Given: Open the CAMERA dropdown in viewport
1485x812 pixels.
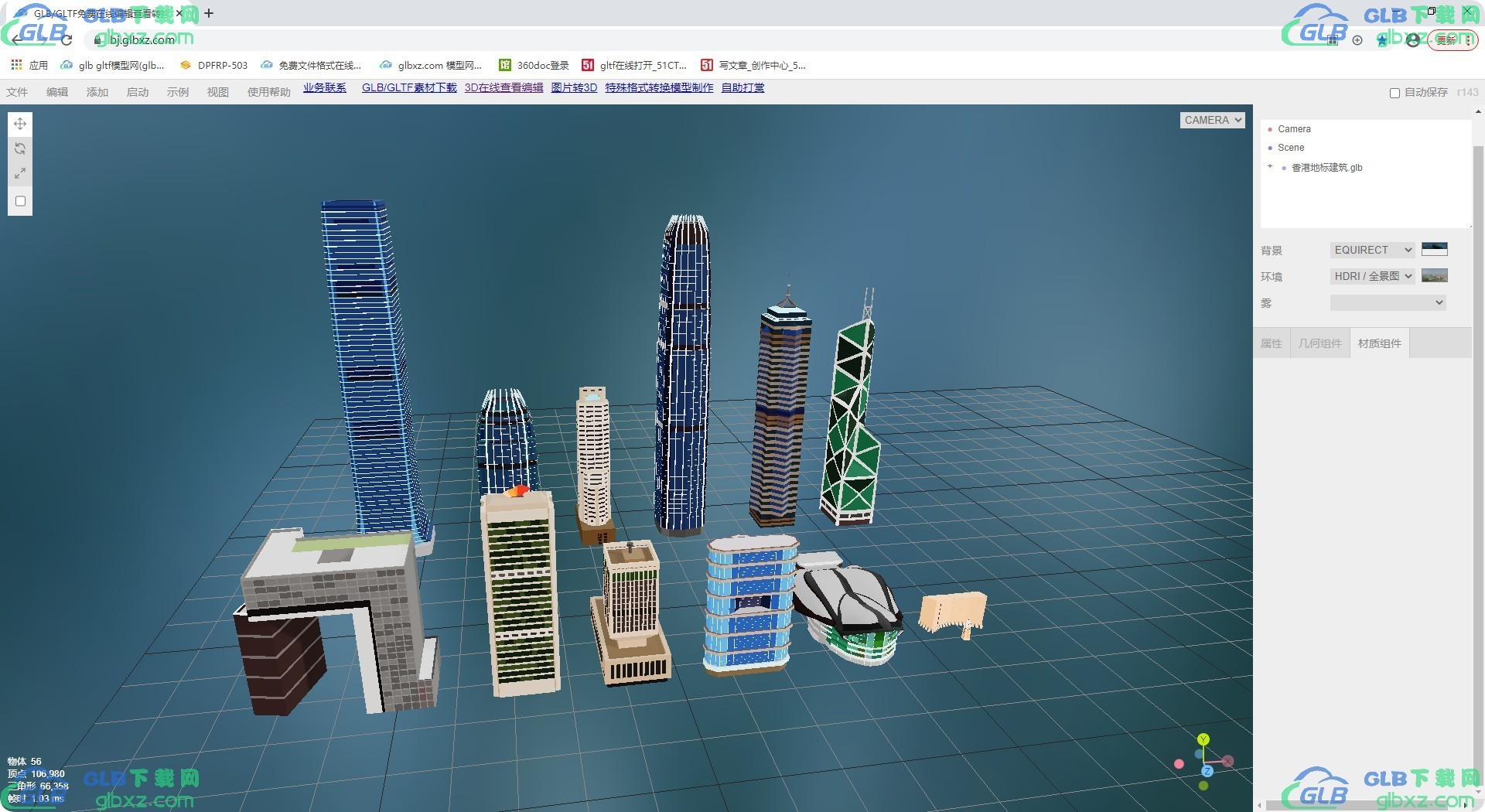Looking at the screenshot, I should pyautogui.click(x=1212, y=120).
